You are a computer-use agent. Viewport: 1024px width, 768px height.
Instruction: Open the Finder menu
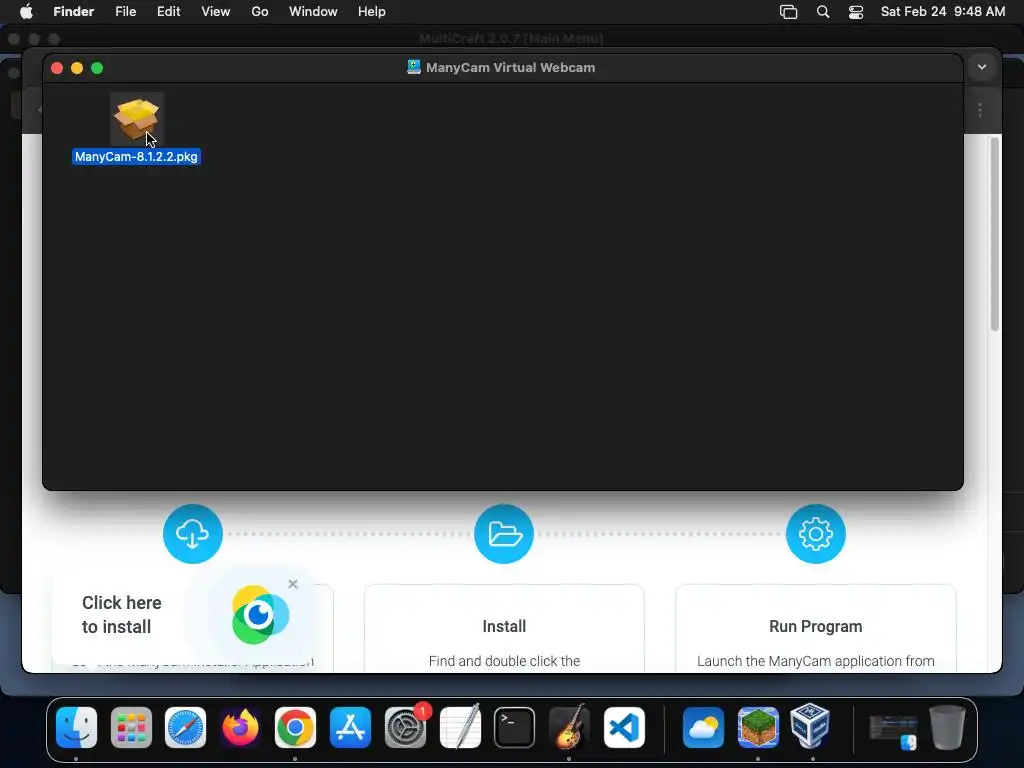tap(74, 12)
